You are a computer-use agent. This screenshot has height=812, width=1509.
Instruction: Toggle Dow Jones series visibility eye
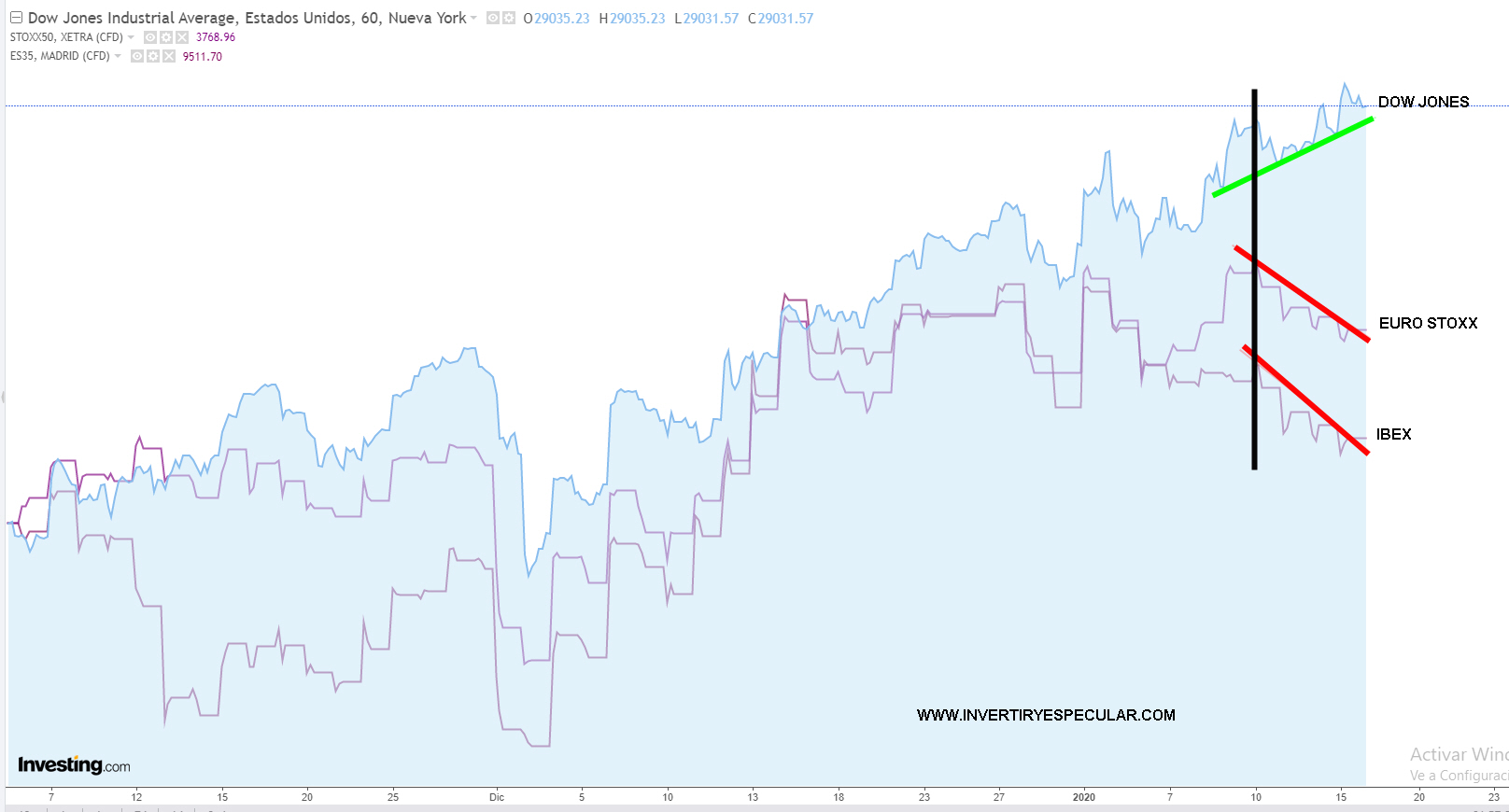(493, 18)
